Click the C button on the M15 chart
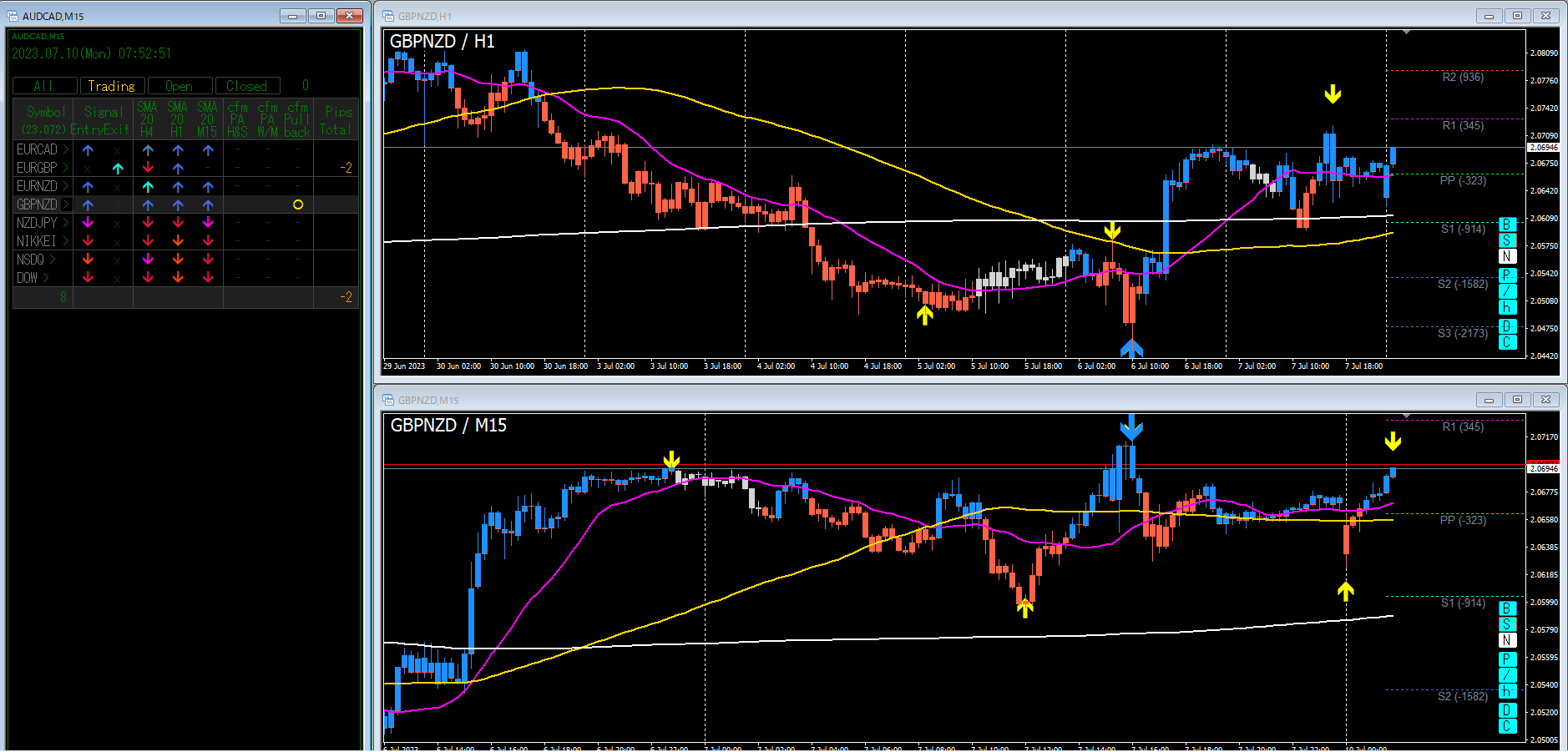This screenshot has height=752, width=1568. 1507,726
